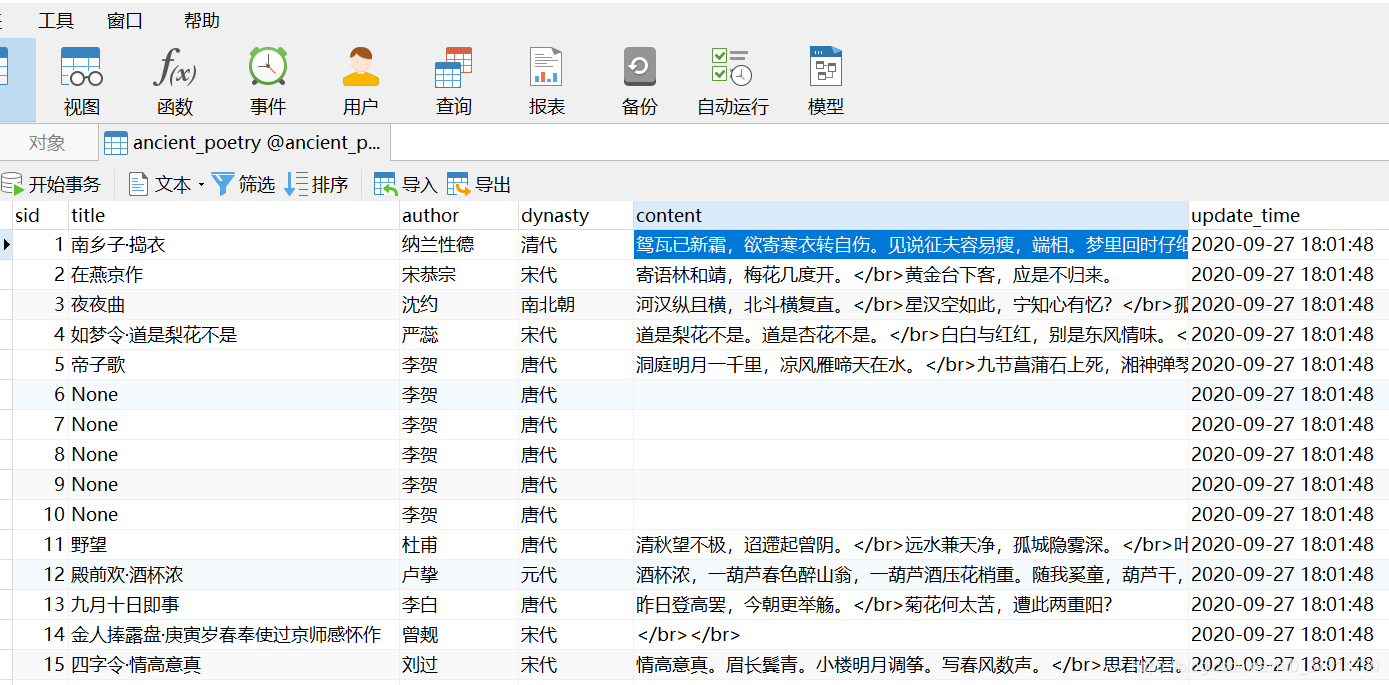
Task: Select title cell 夜夜曲
Action: [234, 305]
